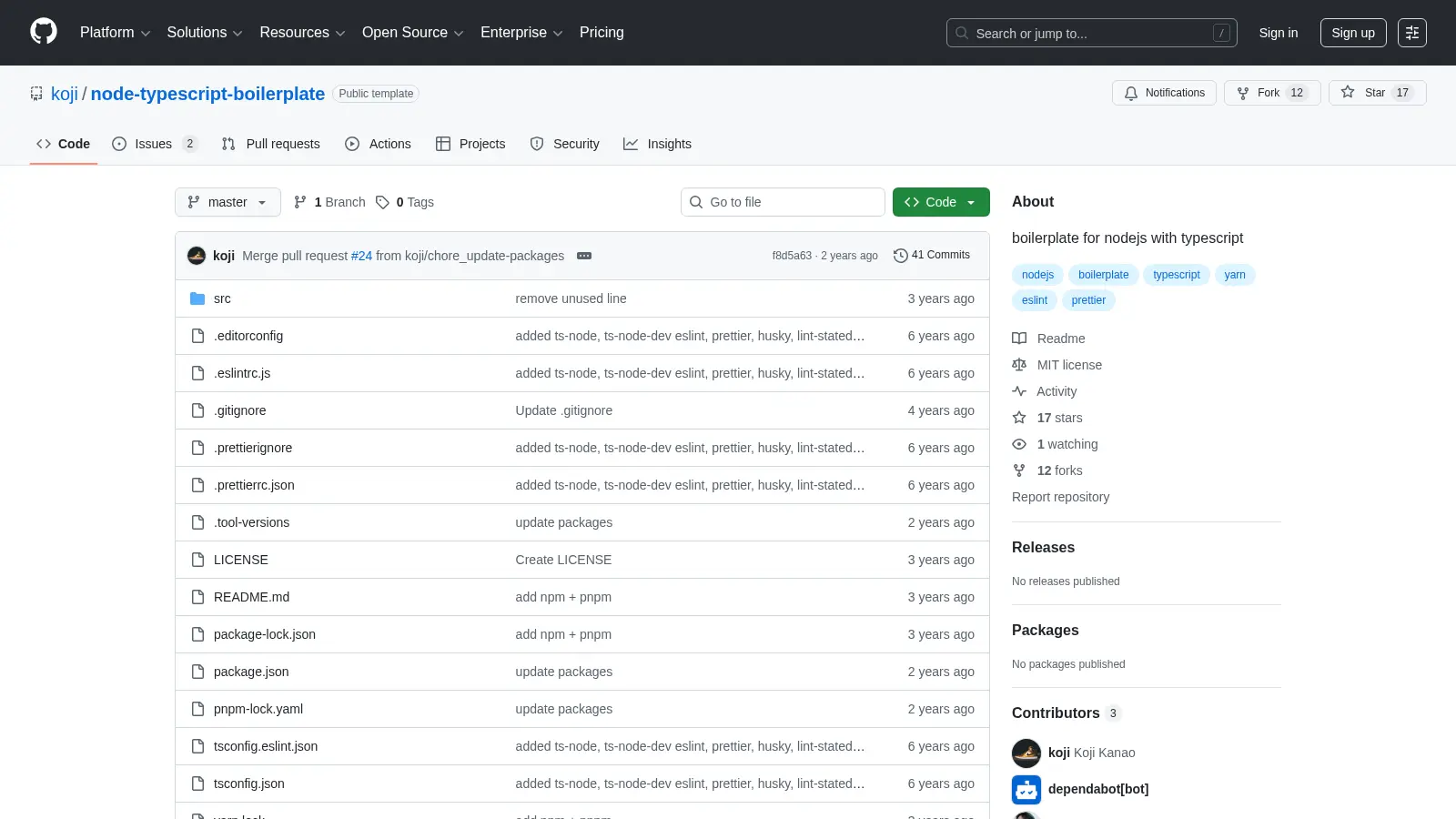
Task: Switch to the Code tab
Action: pos(63,144)
